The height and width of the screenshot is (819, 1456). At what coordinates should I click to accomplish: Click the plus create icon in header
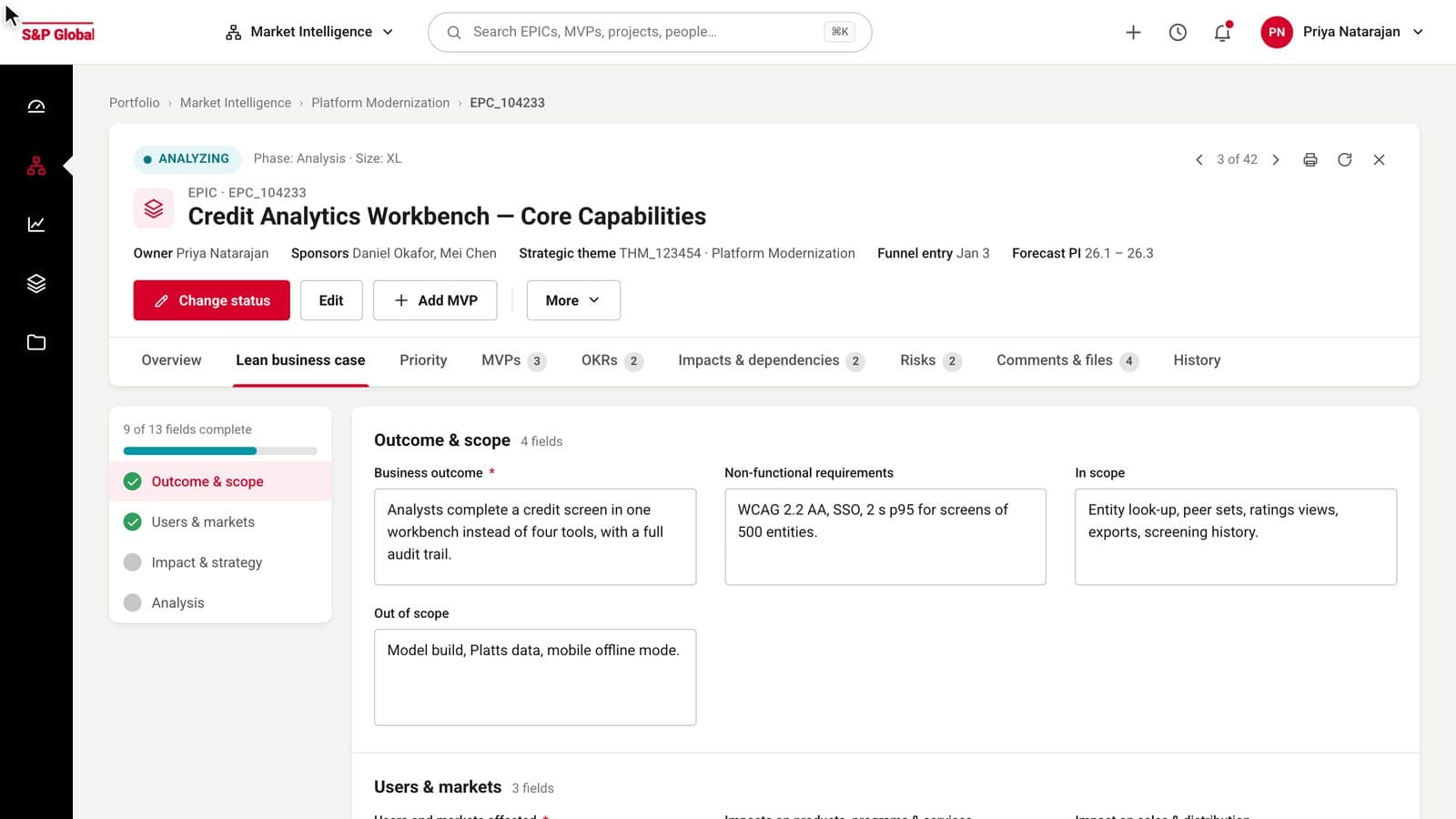pos(1133,33)
